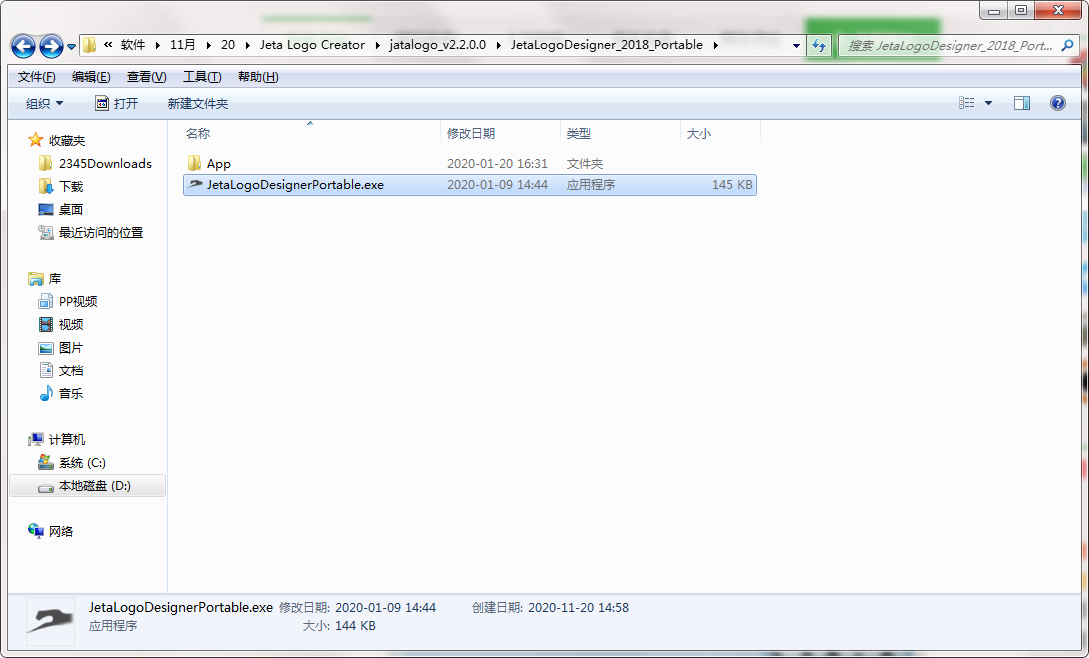Click the 145 KB size cell
The height and width of the screenshot is (658, 1089).
pos(732,185)
